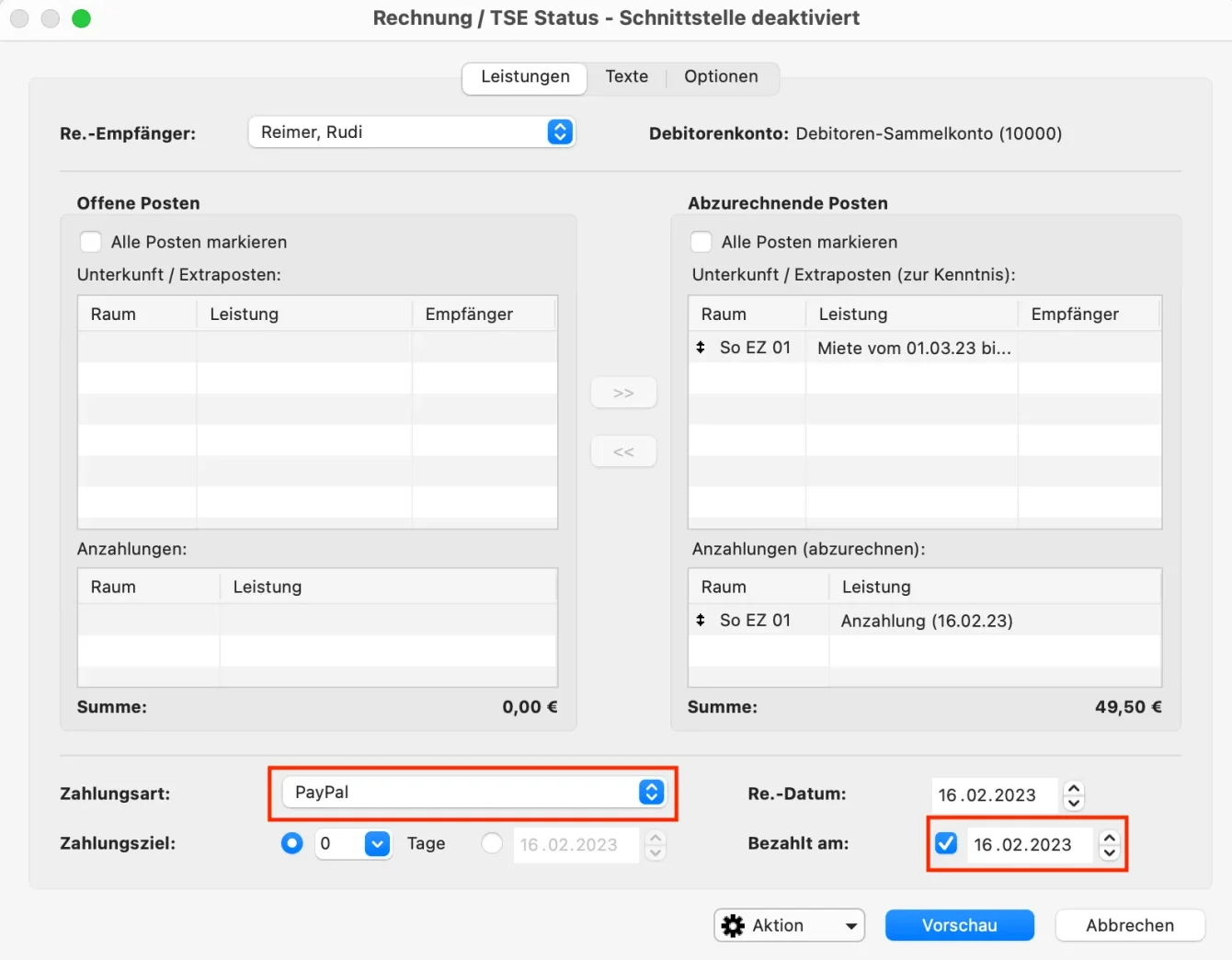Click the sort arrows icon beside Anzahlung row's So EZ 01
The image size is (1232, 960).
pos(701,620)
